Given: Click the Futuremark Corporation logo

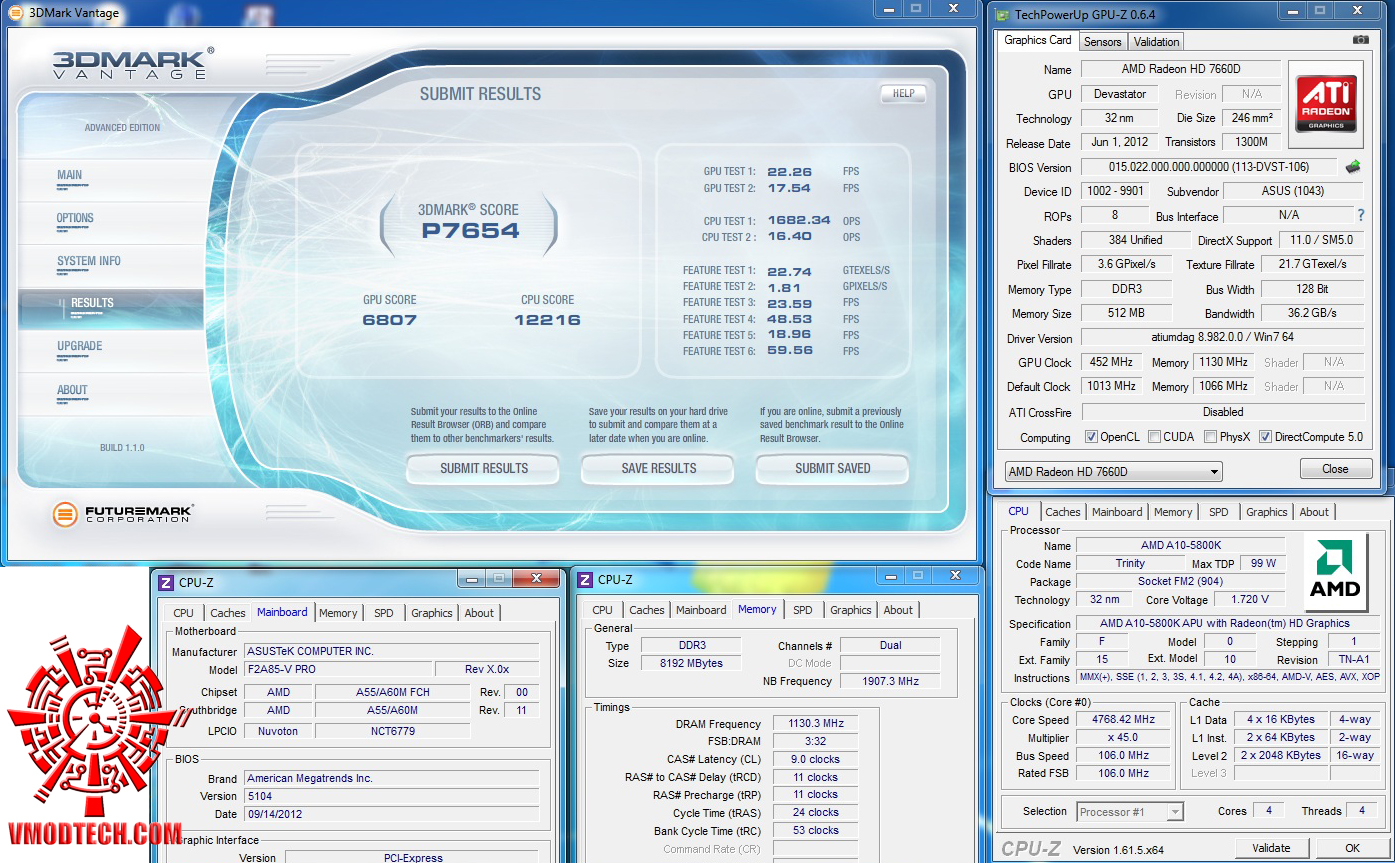Looking at the screenshot, I should (x=123, y=514).
